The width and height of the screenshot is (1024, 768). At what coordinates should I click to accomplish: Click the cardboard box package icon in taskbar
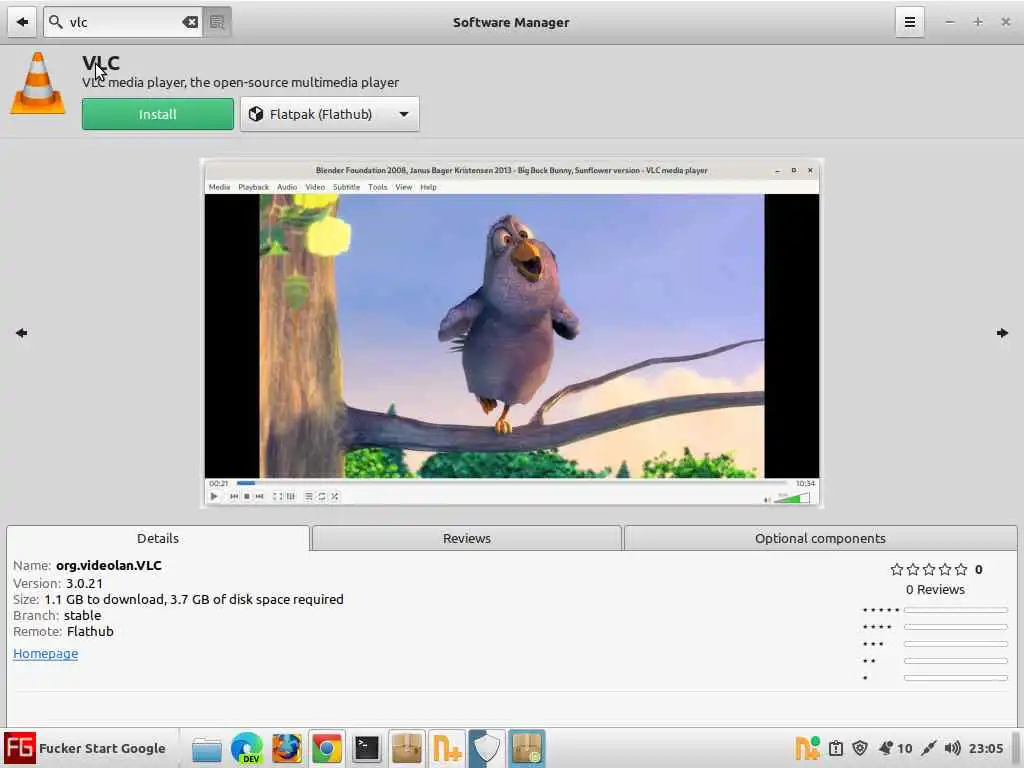tap(407, 748)
